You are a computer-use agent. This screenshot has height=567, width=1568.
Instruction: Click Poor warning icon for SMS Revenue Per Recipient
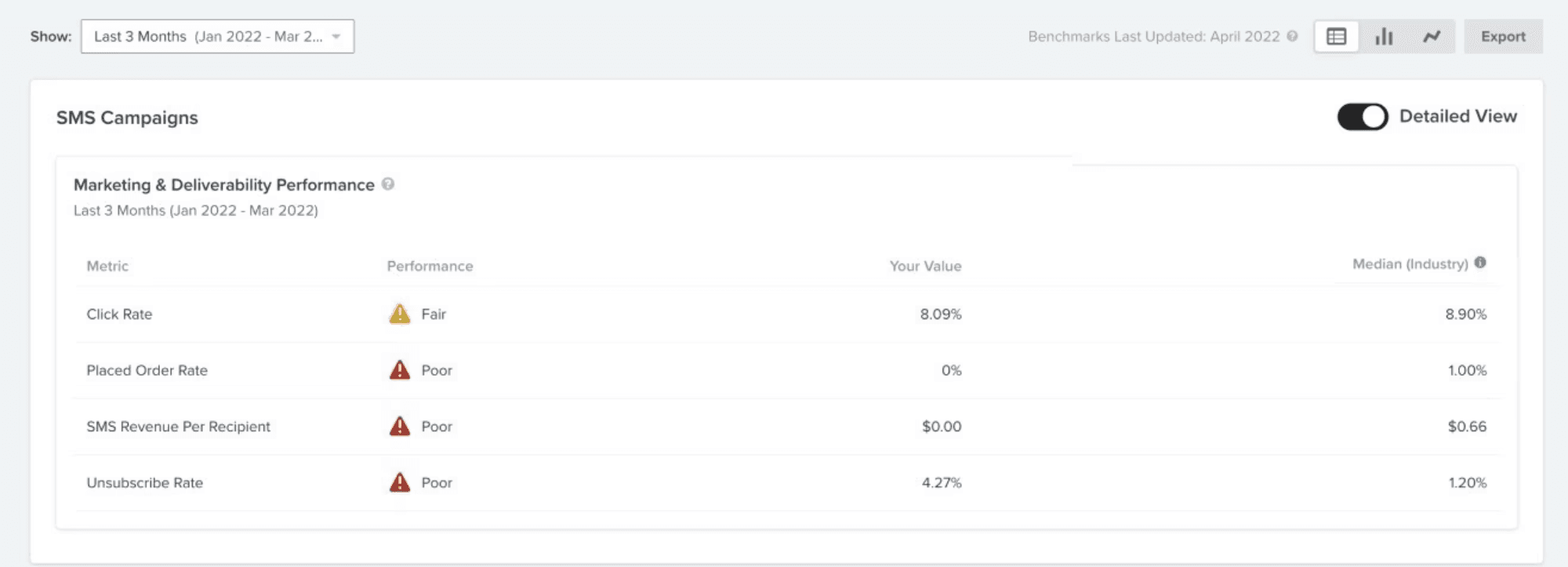[400, 427]
